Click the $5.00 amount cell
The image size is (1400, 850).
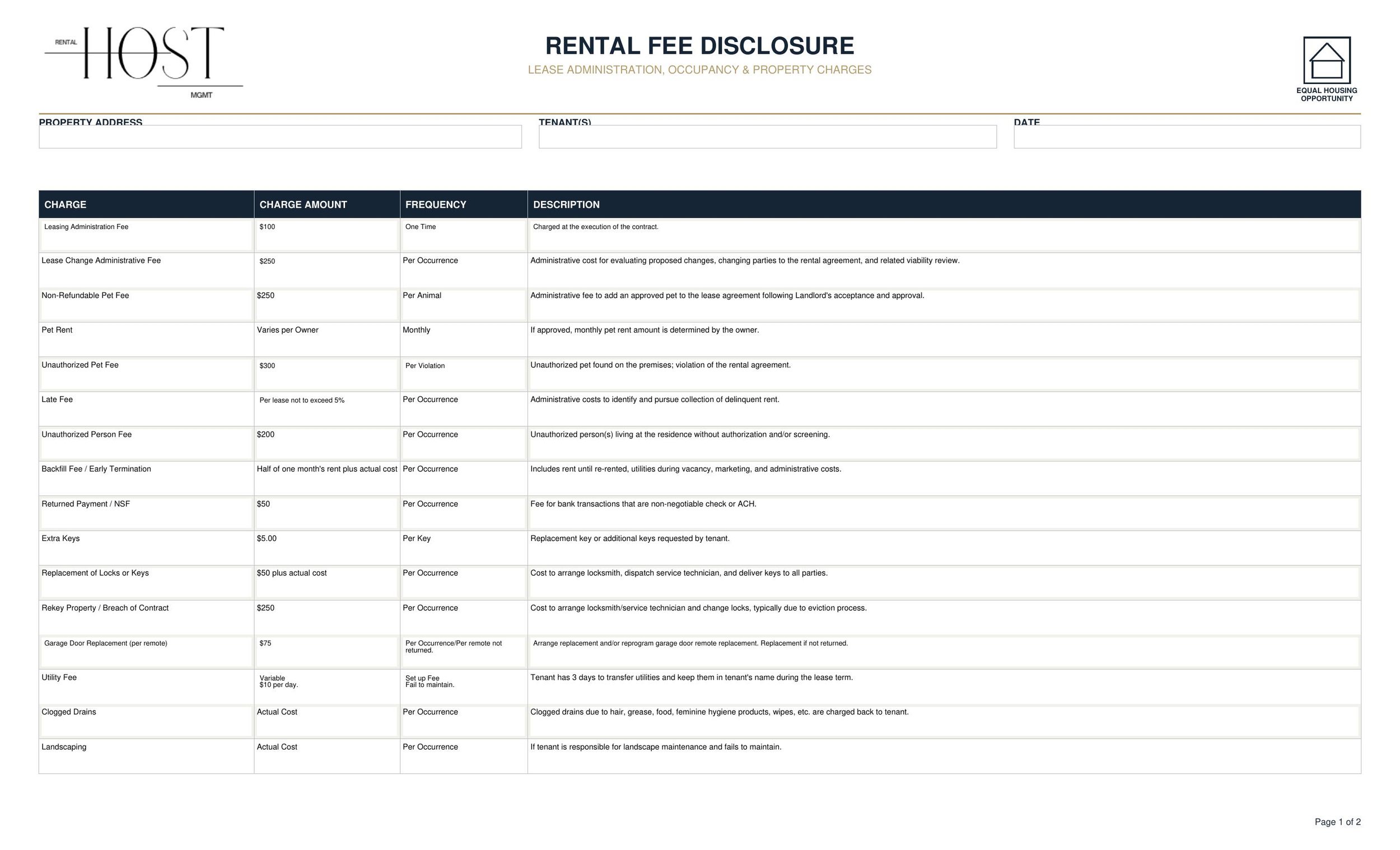[327, 548]
